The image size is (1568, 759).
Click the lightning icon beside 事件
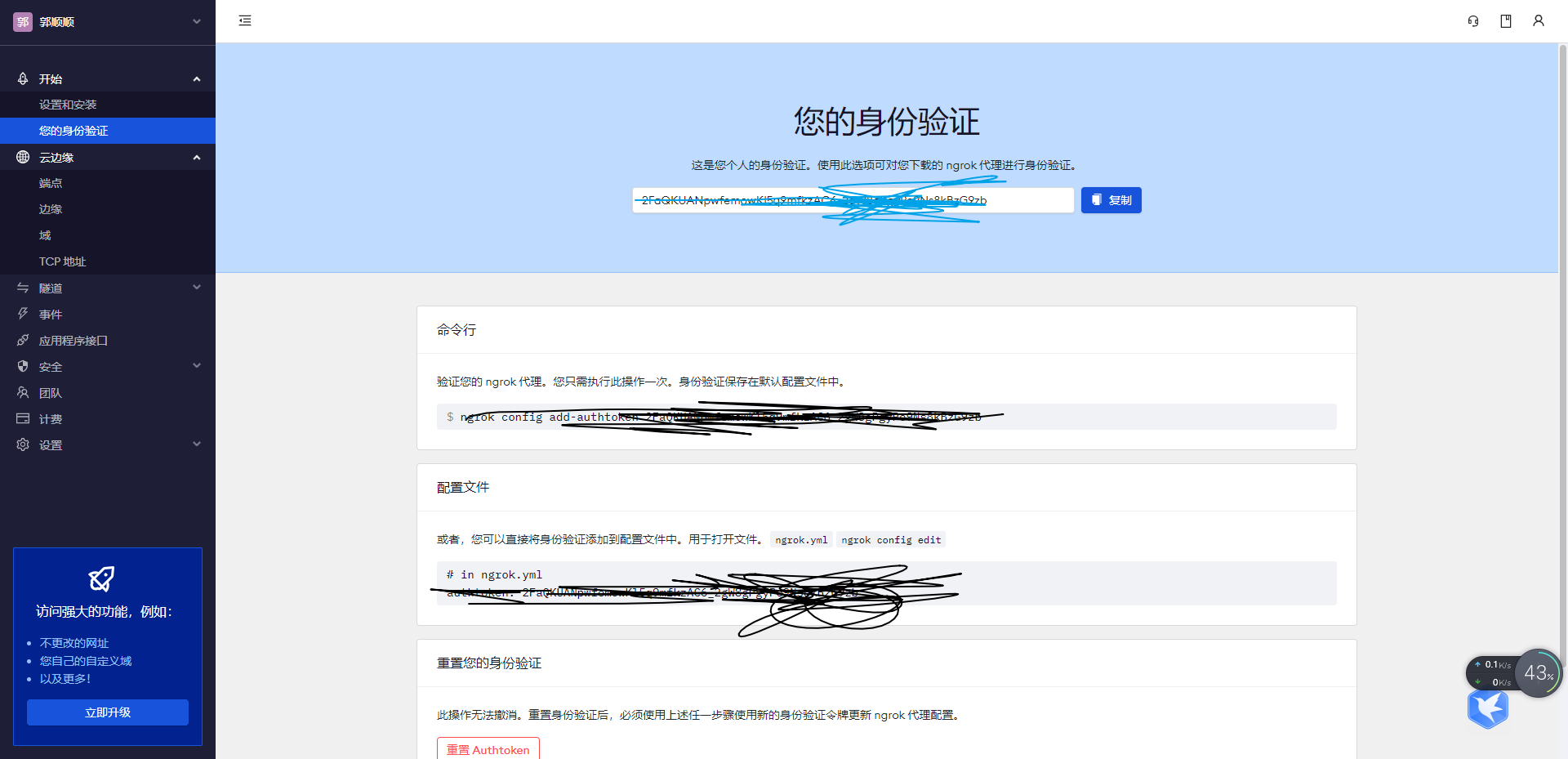pyautogui.click(x=23, y=314)
